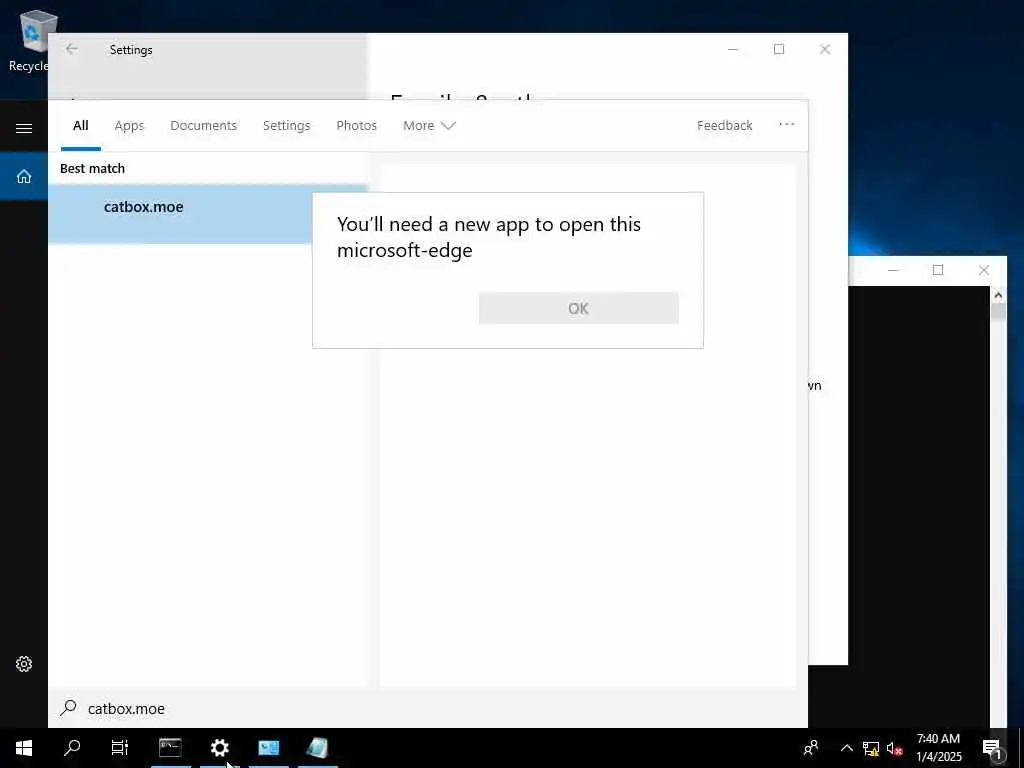The image size is (1024, 768).
Task: Open the blue window app taskbar icon
Action: (x=268, y=748)
